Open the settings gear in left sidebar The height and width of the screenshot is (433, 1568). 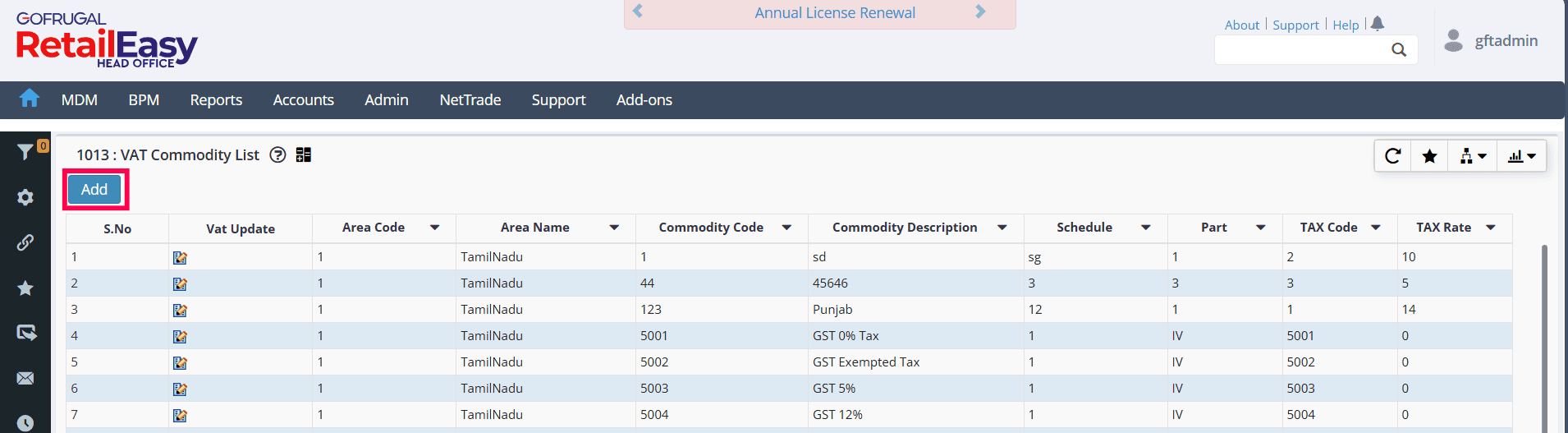(25, 198)
